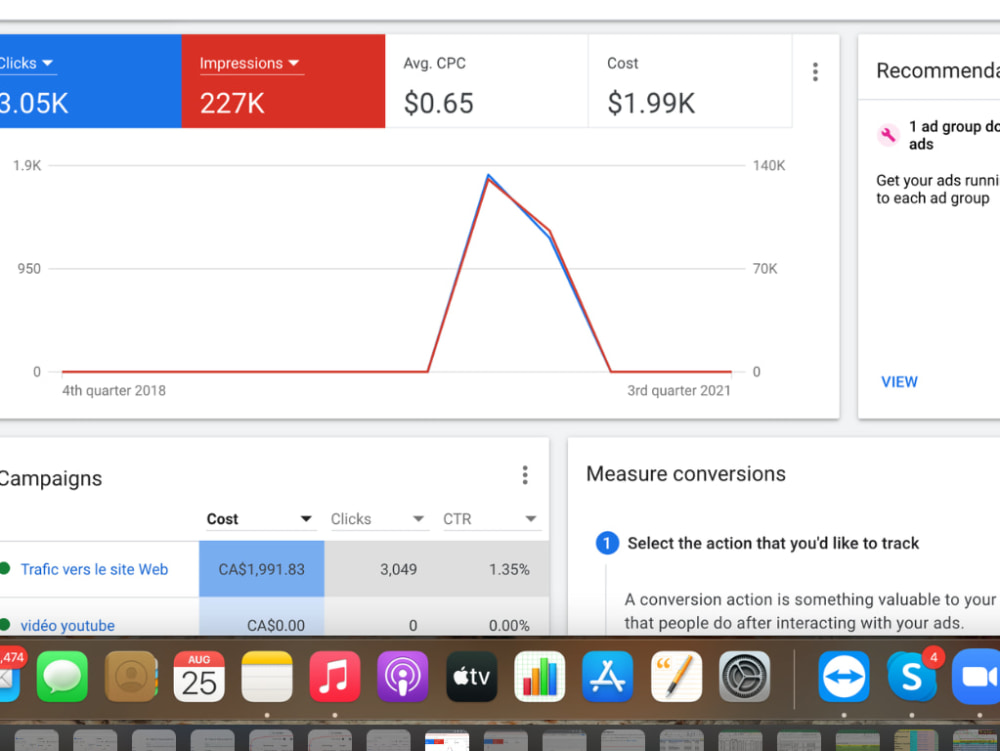Open Contacts from the dock
Viewport: 1000px width, 751px height.
131,676
